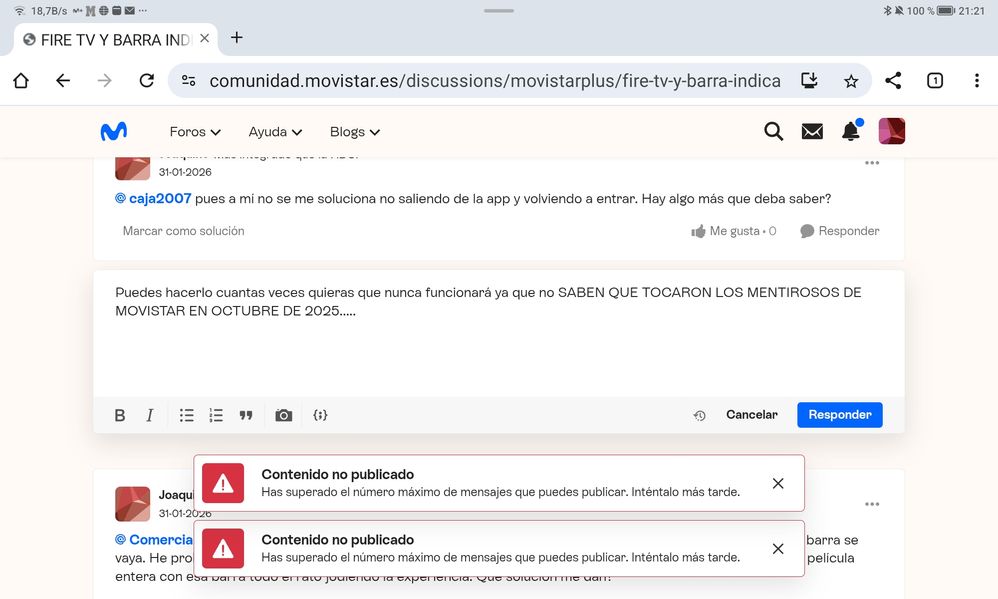
Task: Expand the Blogs dropdown menu
Action: point(355,132)
